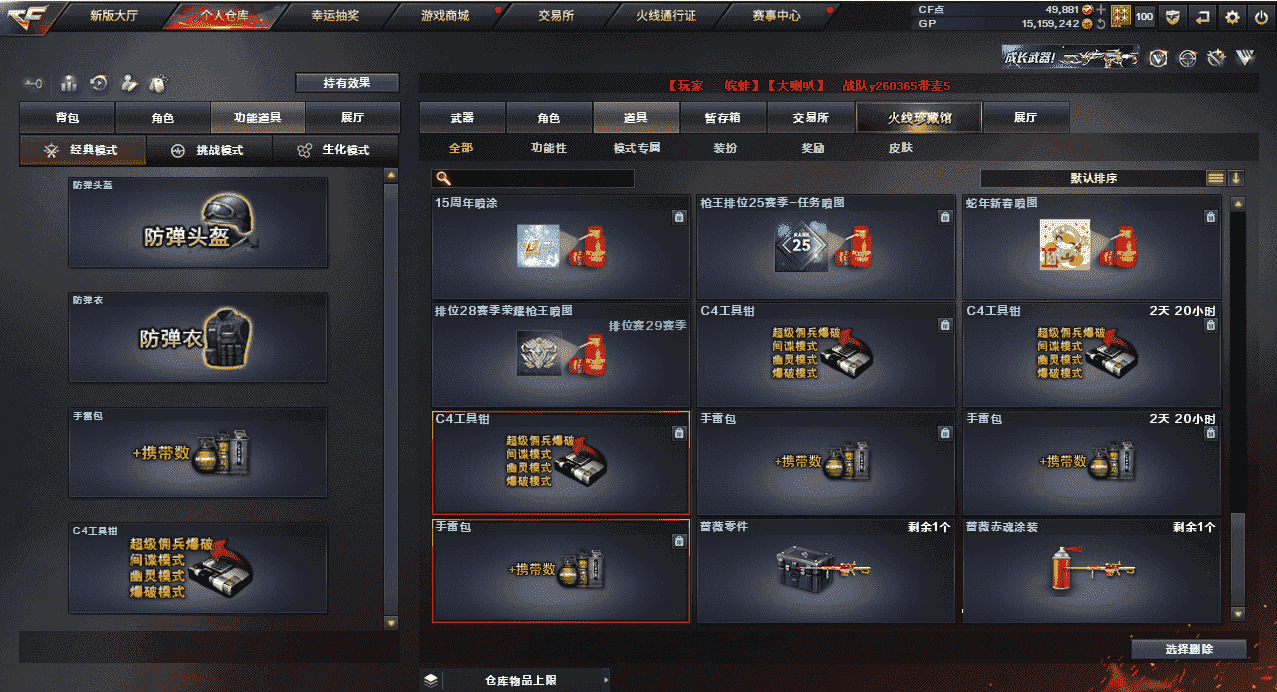Expand the 仓库物品上限 panel
Screen dimensions: 1277x692
click(514, 680)
